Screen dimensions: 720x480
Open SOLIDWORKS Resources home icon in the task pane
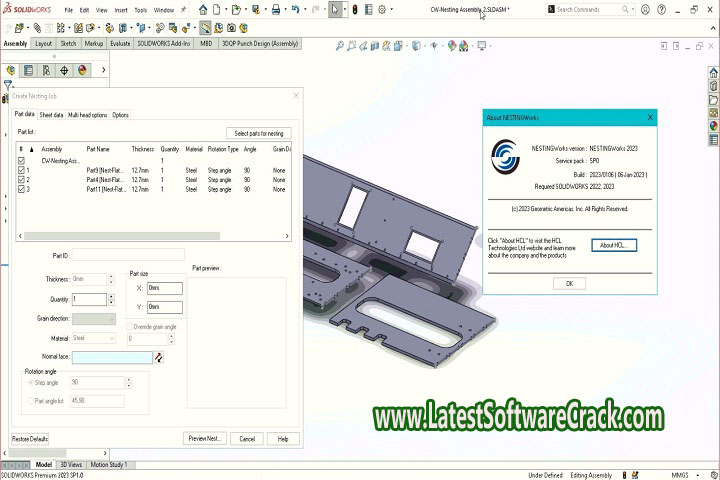(x=713, y=73)
